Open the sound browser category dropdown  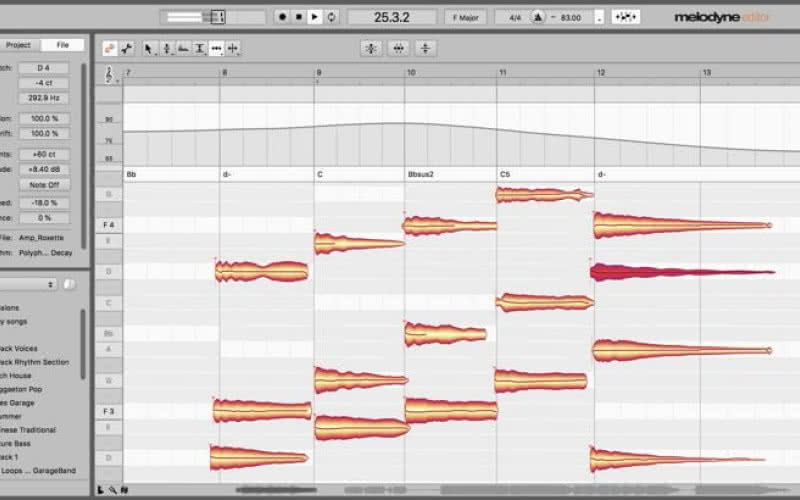coord(28,284)
